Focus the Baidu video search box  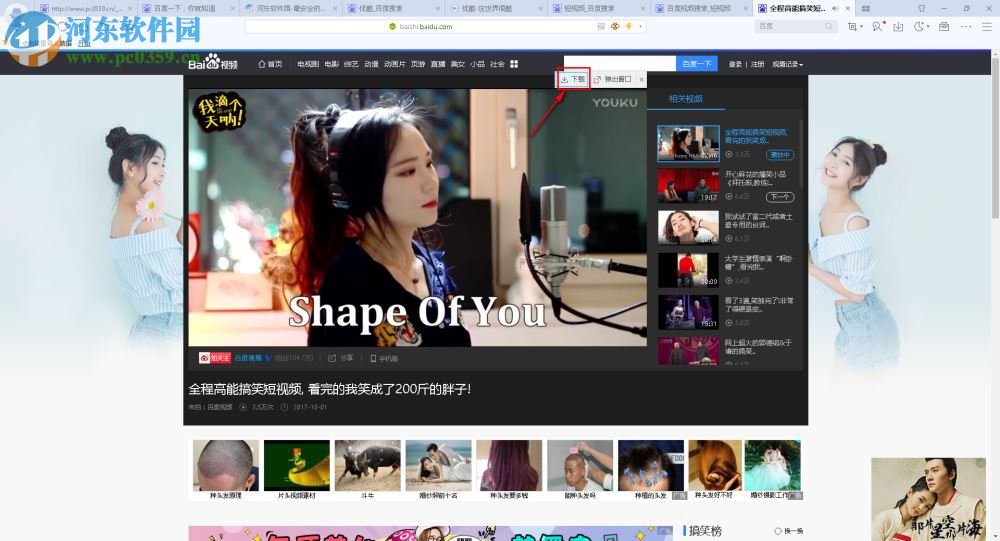click(619, 64)
